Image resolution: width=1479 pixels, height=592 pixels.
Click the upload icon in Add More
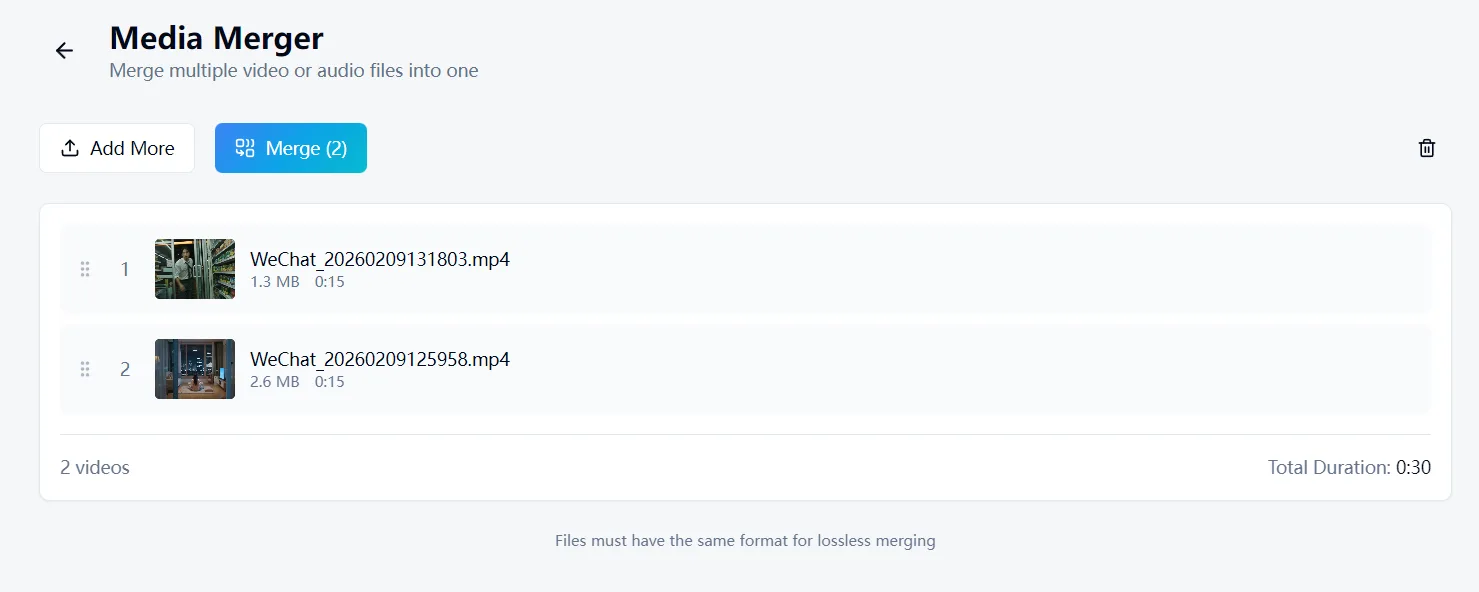click(x=70, y=148)
